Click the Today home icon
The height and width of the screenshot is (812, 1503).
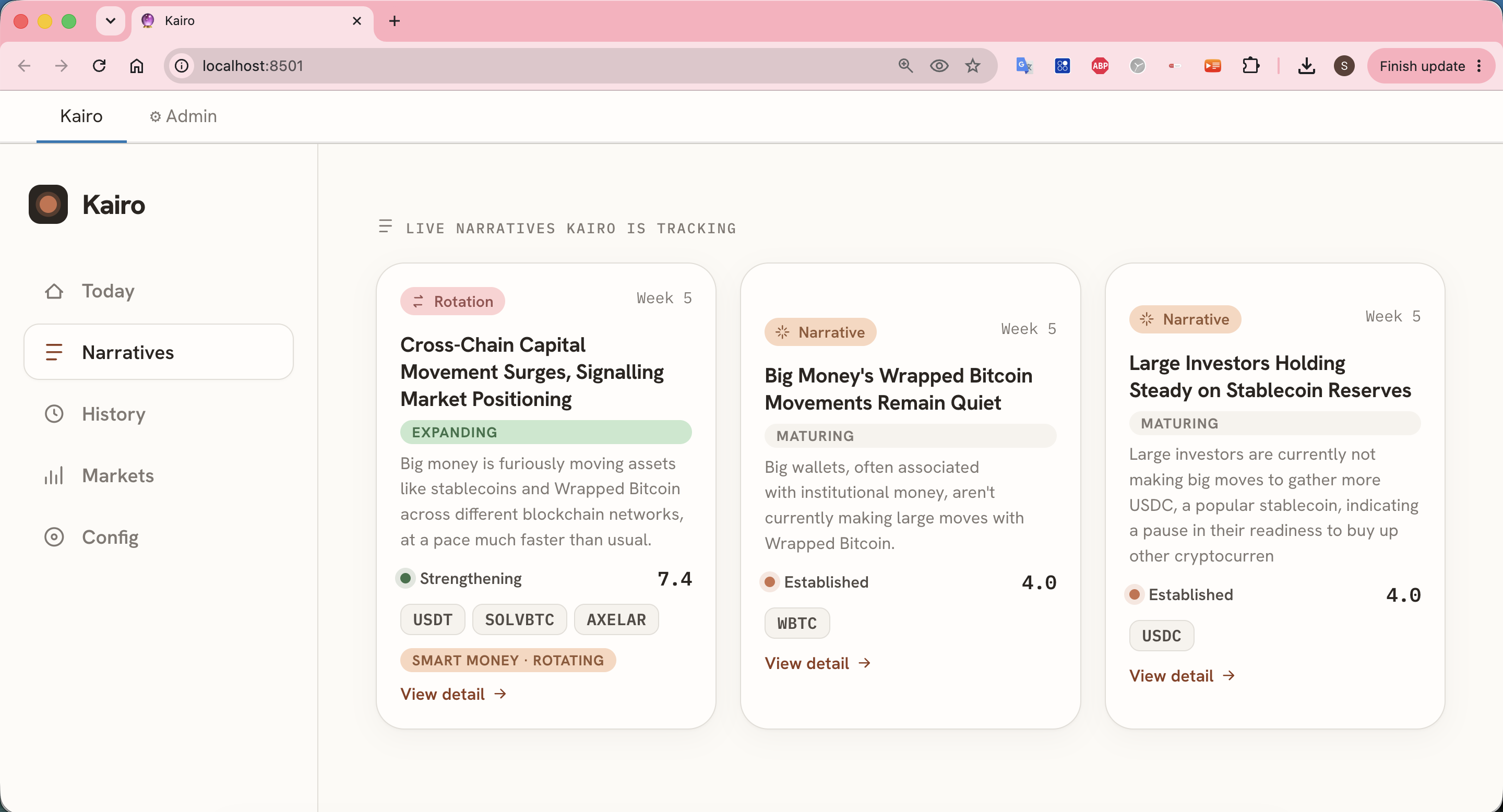point(54,291)
